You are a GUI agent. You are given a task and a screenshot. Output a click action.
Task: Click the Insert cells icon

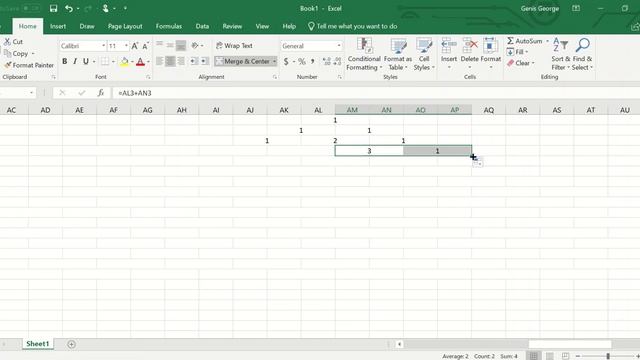click(x=449, y=45)
